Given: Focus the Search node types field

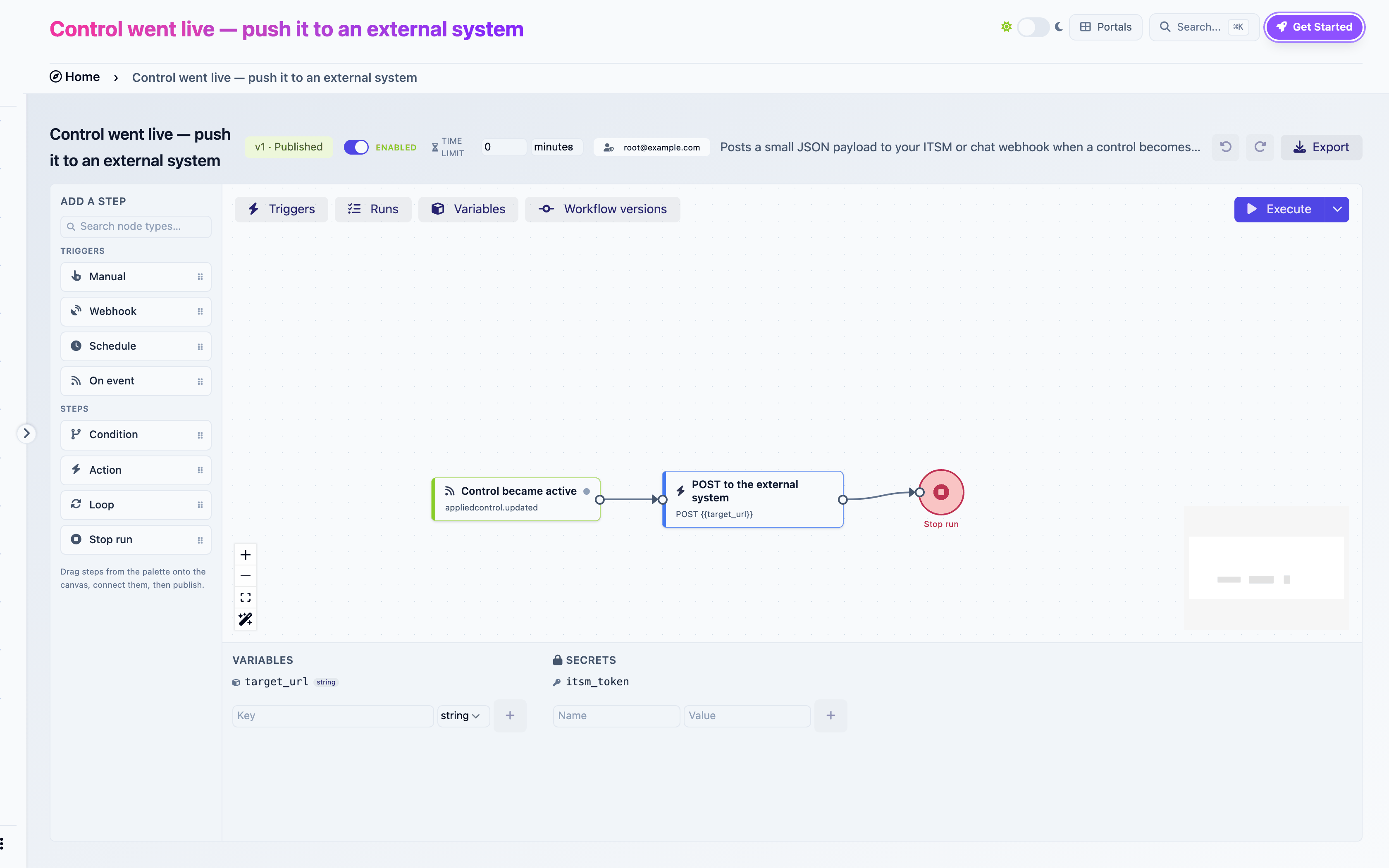Looking at the screenshot, I should pyautogui.click(x=136, y=227).
